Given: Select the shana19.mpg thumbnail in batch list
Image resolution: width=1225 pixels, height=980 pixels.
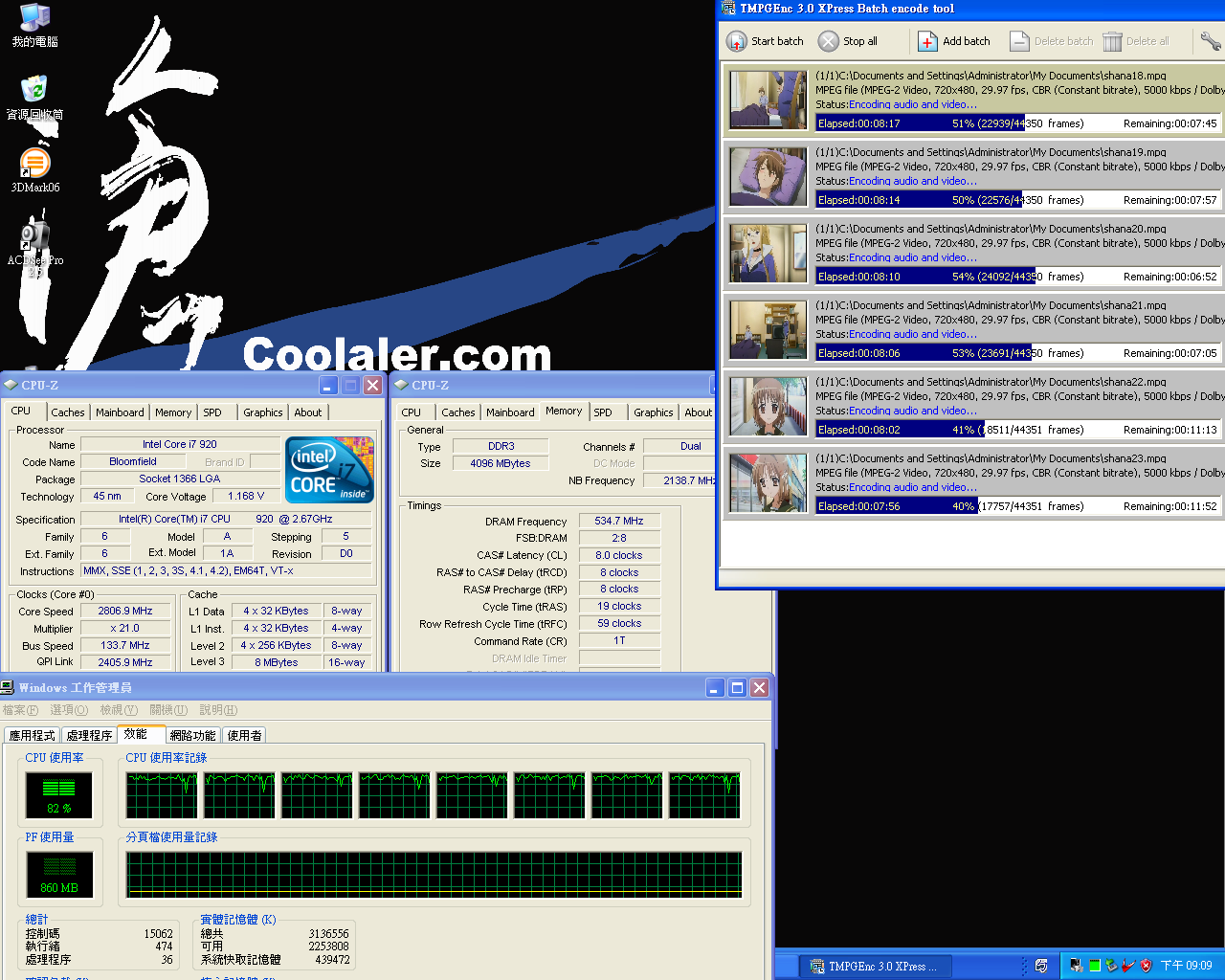Looking at the screenshot, I should point(768,176).
